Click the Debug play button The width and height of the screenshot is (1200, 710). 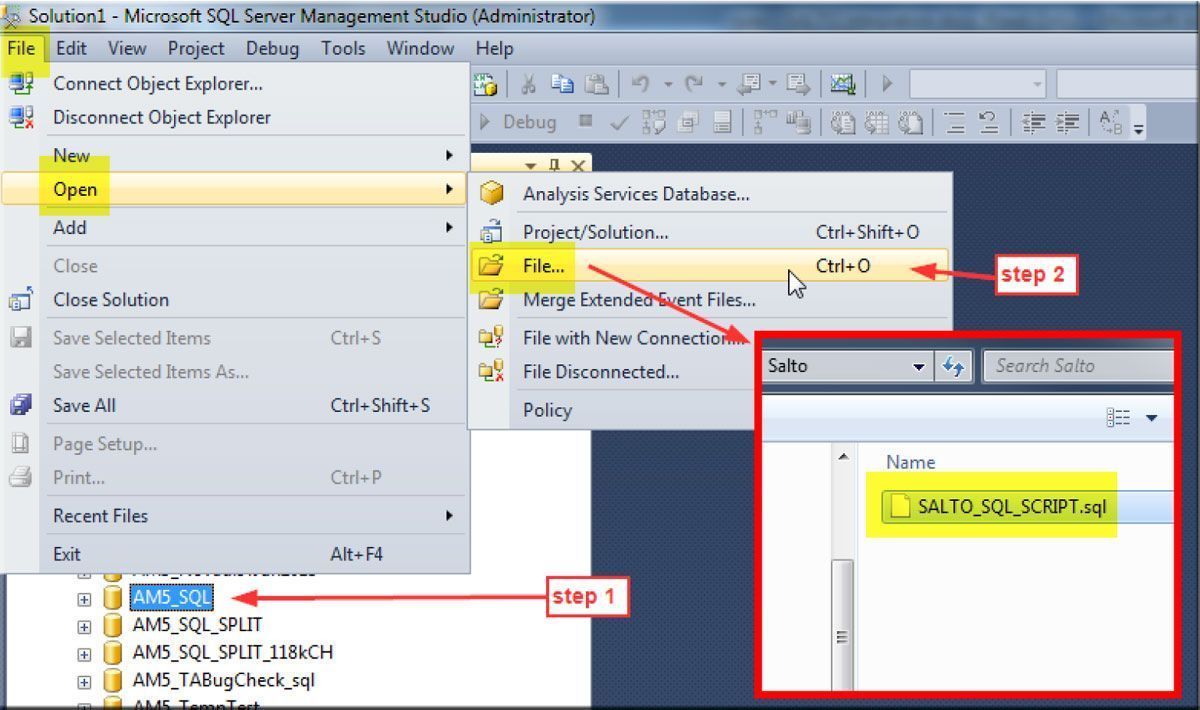519,122
